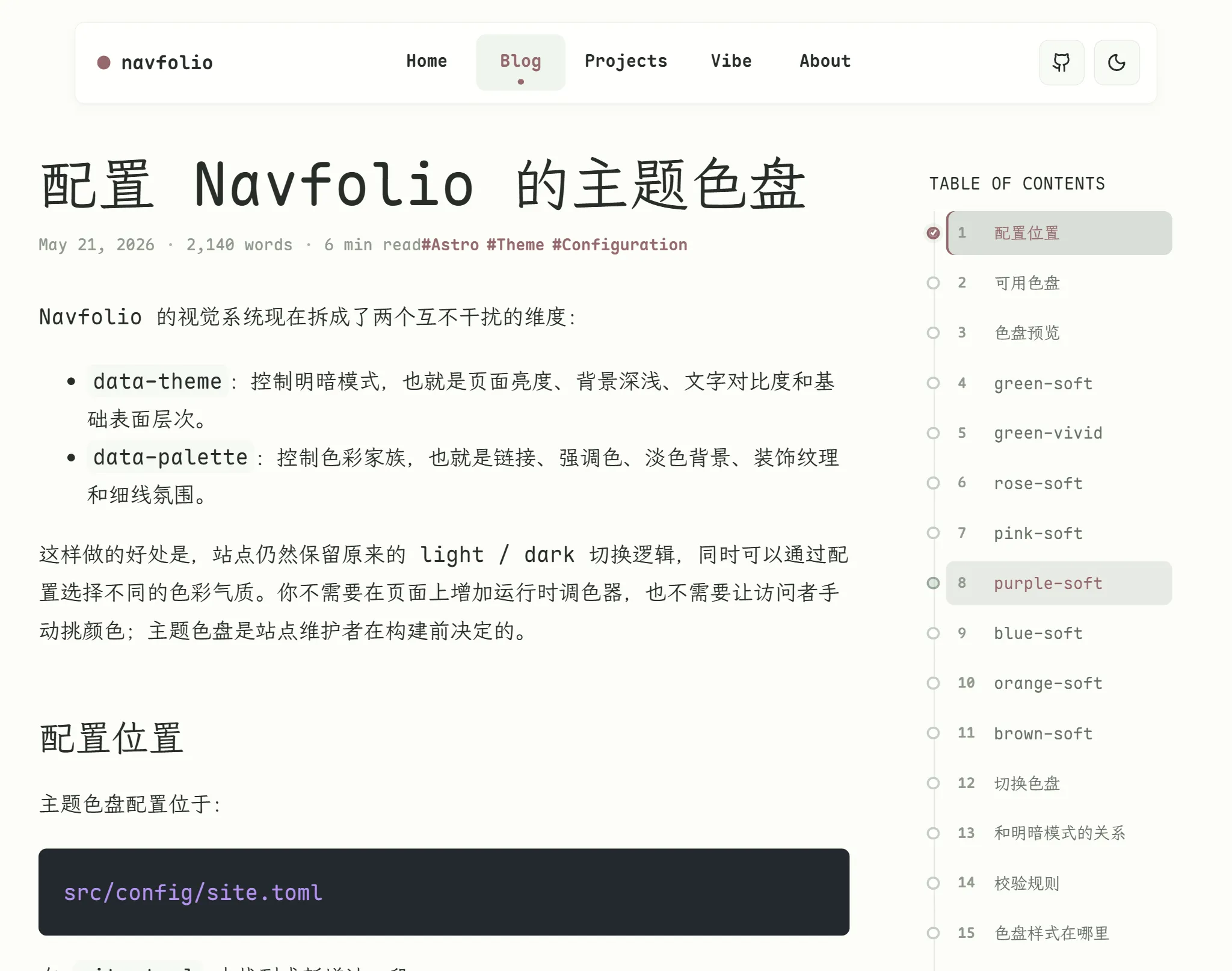This screenshot has width=1232, height=971.
Task: Open the Projects nav item
Action: tap(626, 61)
